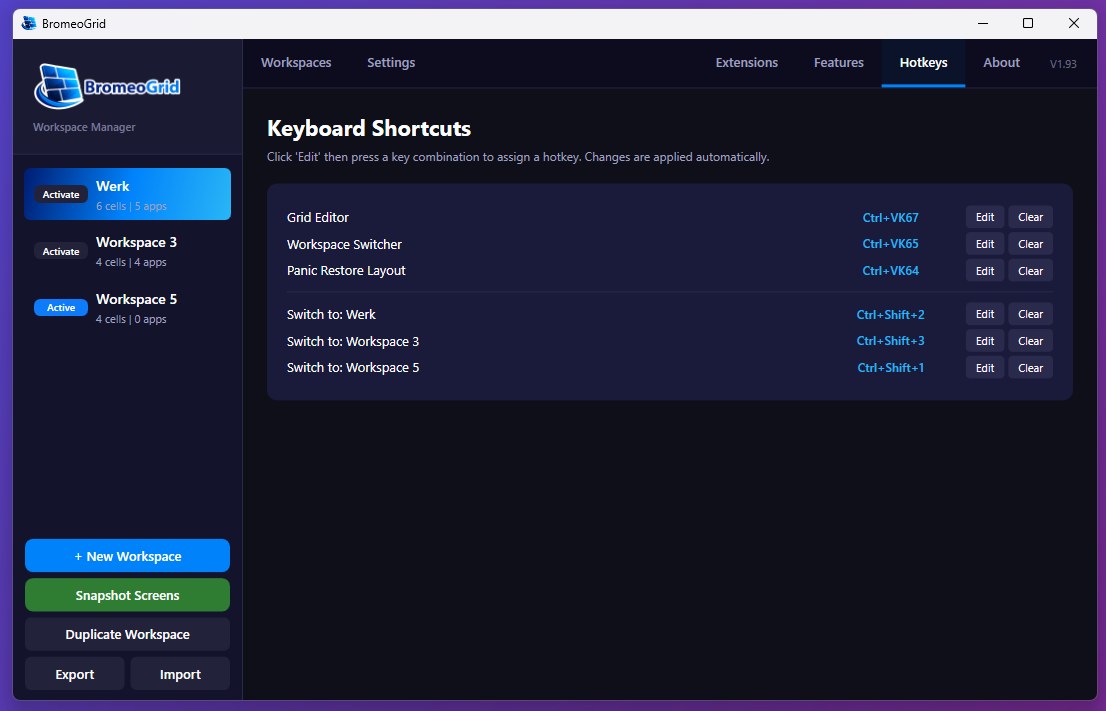Activate Workspace 3
Image resolution: width=1106 pixels, height=711 pixels.
click(x=61, y=251)
